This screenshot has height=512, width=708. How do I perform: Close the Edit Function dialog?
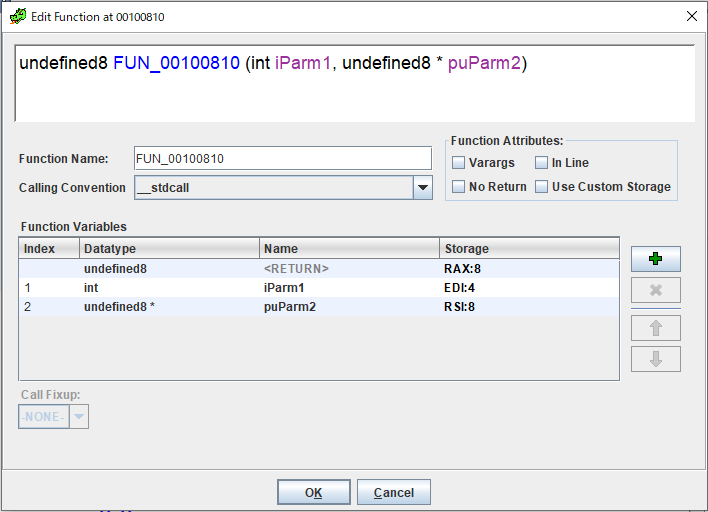point(691,16)
